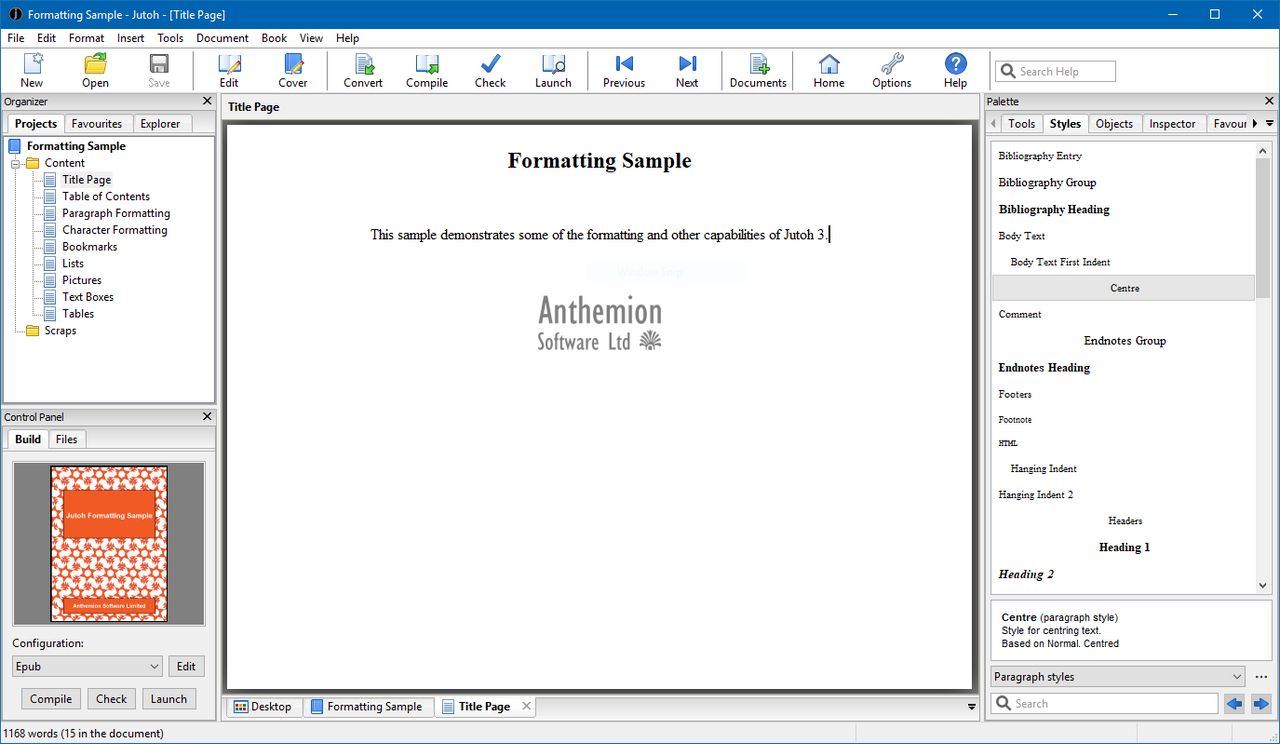
Task: Open the Palette tab list dropdown arrow
Action: coord(1270,124)
